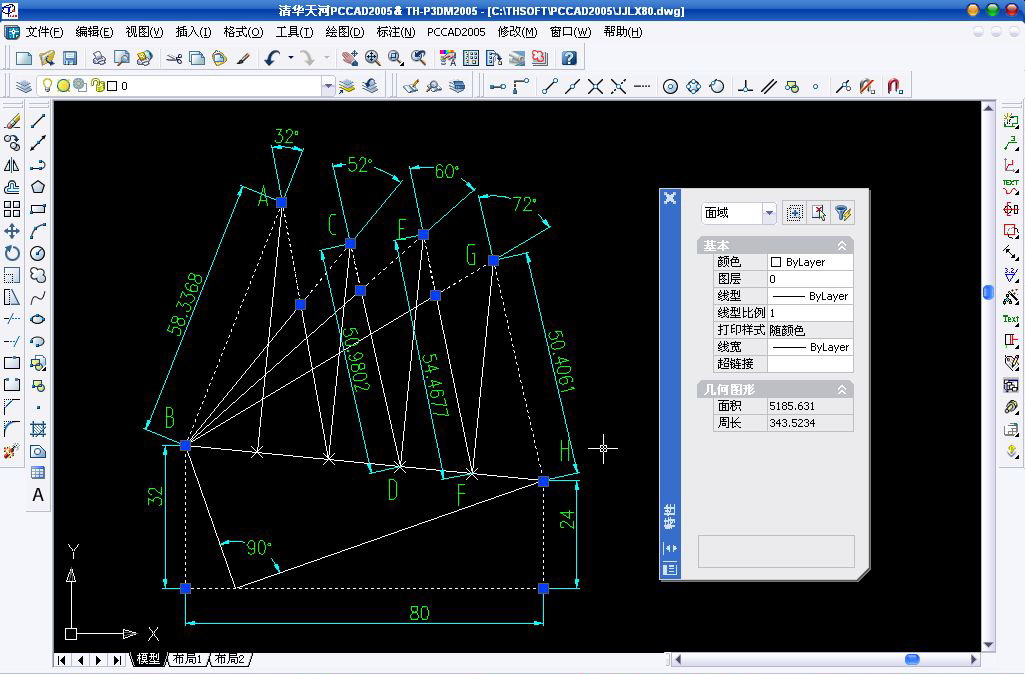This screenshot has width=1025, height=674.
Task: Select the Table tool
Action: [38, 473]
